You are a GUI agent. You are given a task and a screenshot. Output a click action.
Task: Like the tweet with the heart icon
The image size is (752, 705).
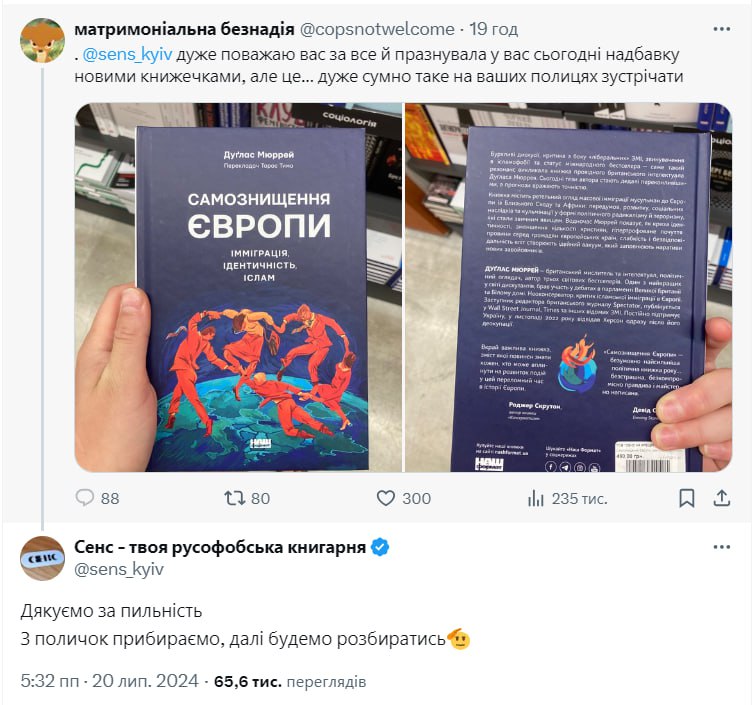[x=386, y=498]
